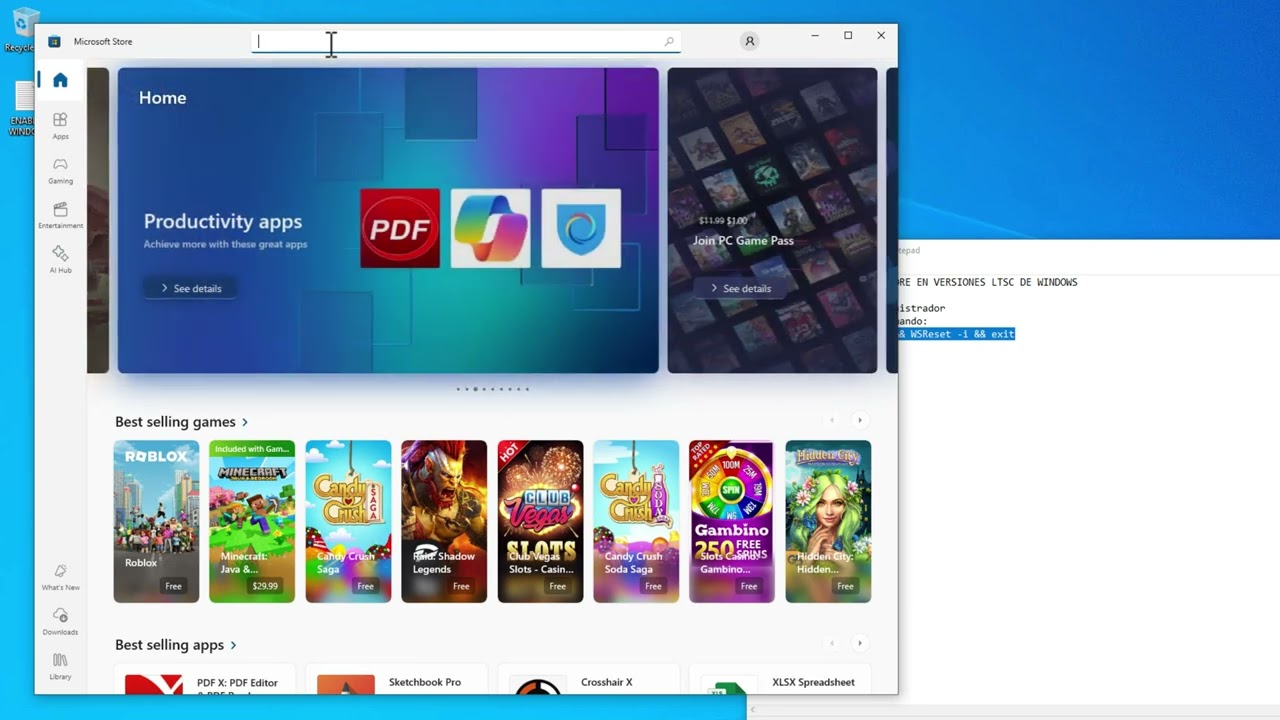Open the Hidden City game card
This screenshot has height=720, width=1280.
pos(828,521)
